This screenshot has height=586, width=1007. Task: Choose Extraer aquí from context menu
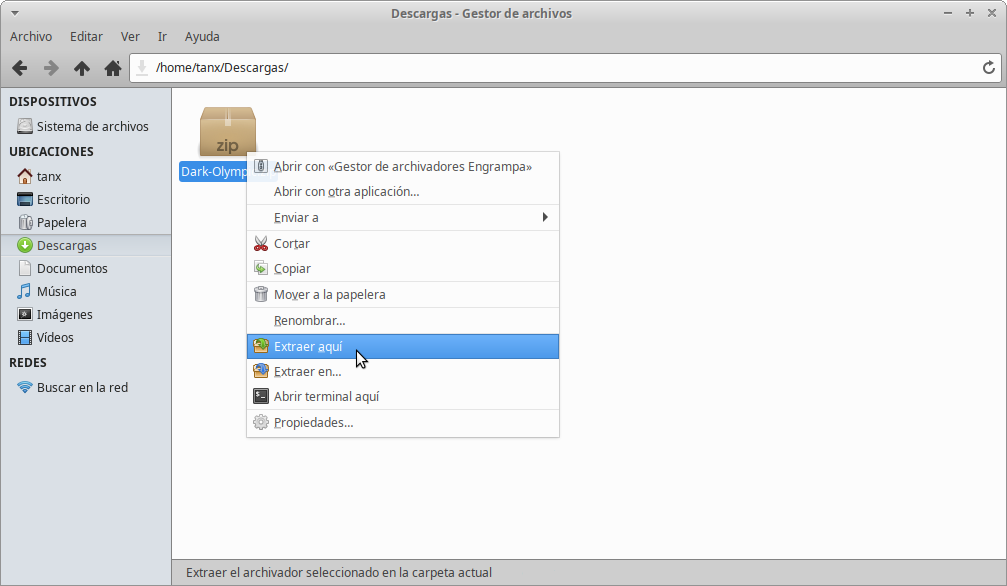[x=308, y=346]
